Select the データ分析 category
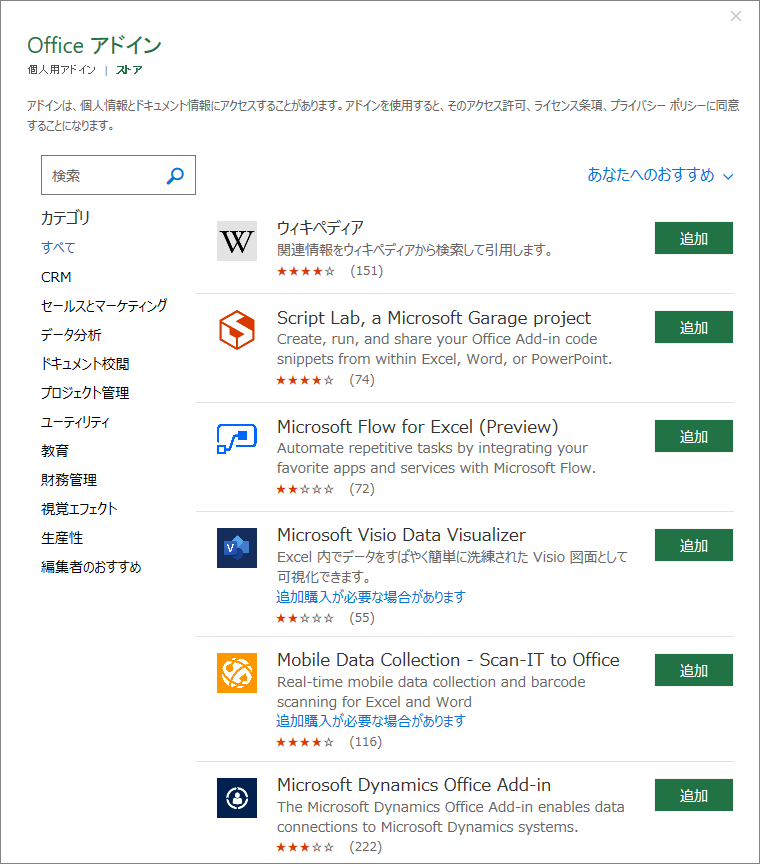The width and height of the screenshot is (760, 864). coord(71,334)
